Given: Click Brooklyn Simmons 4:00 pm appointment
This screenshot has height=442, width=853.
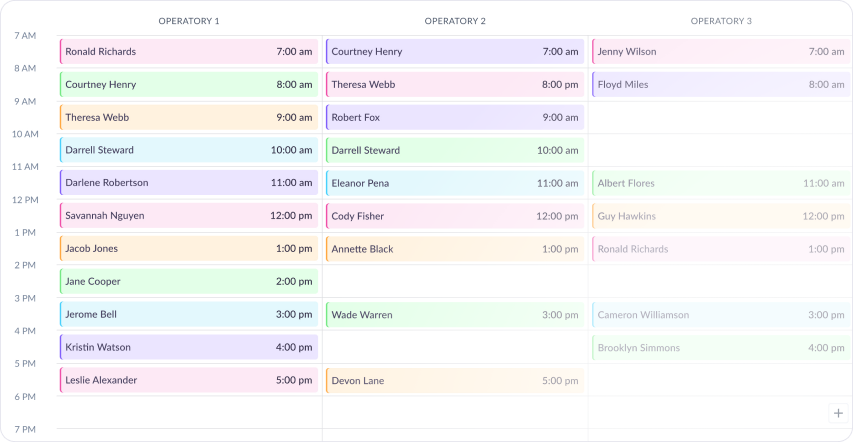Looking at the screenshot, I should tap(720, 348).
